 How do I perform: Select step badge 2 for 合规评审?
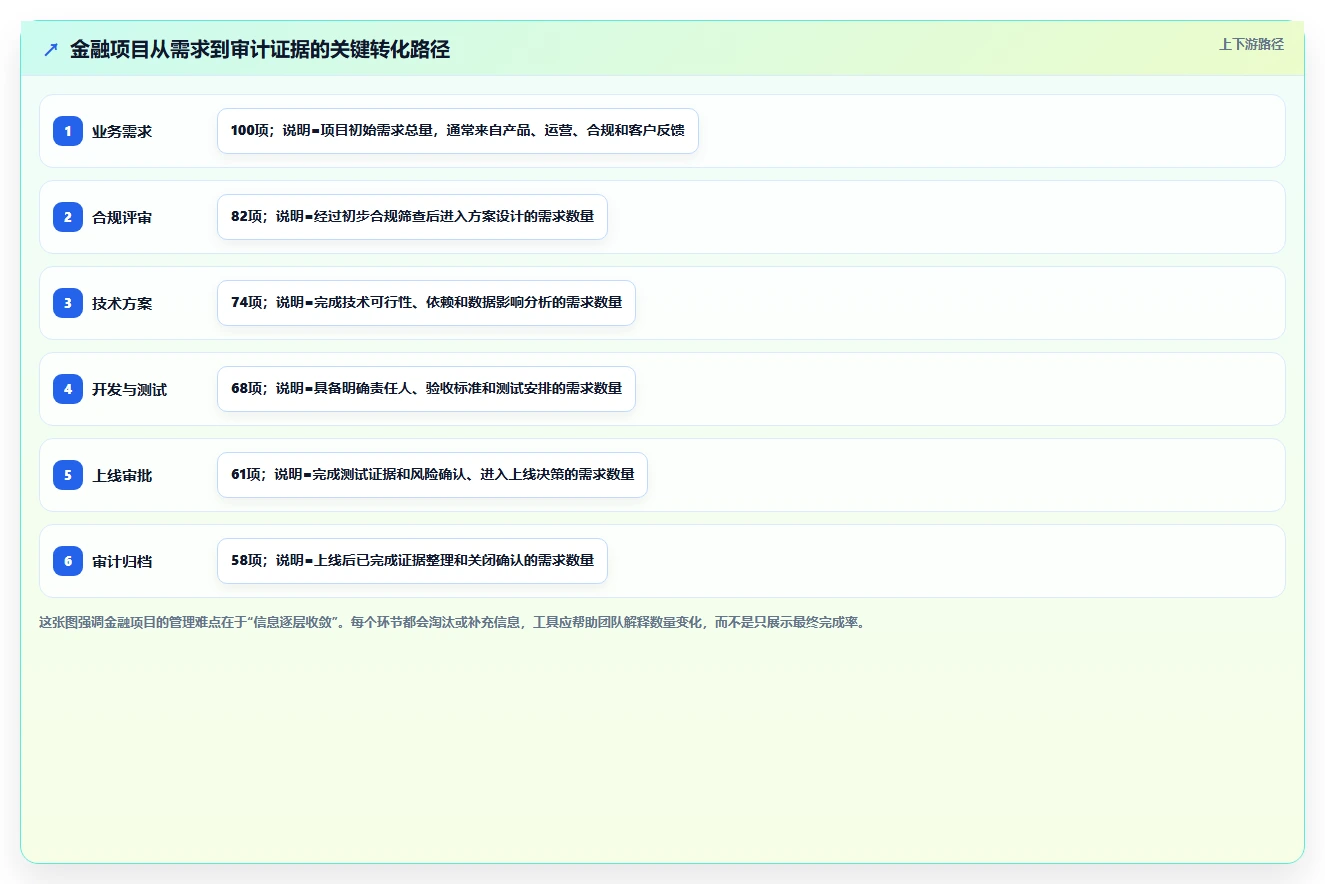pyautogui.click(x=68, y=217)
